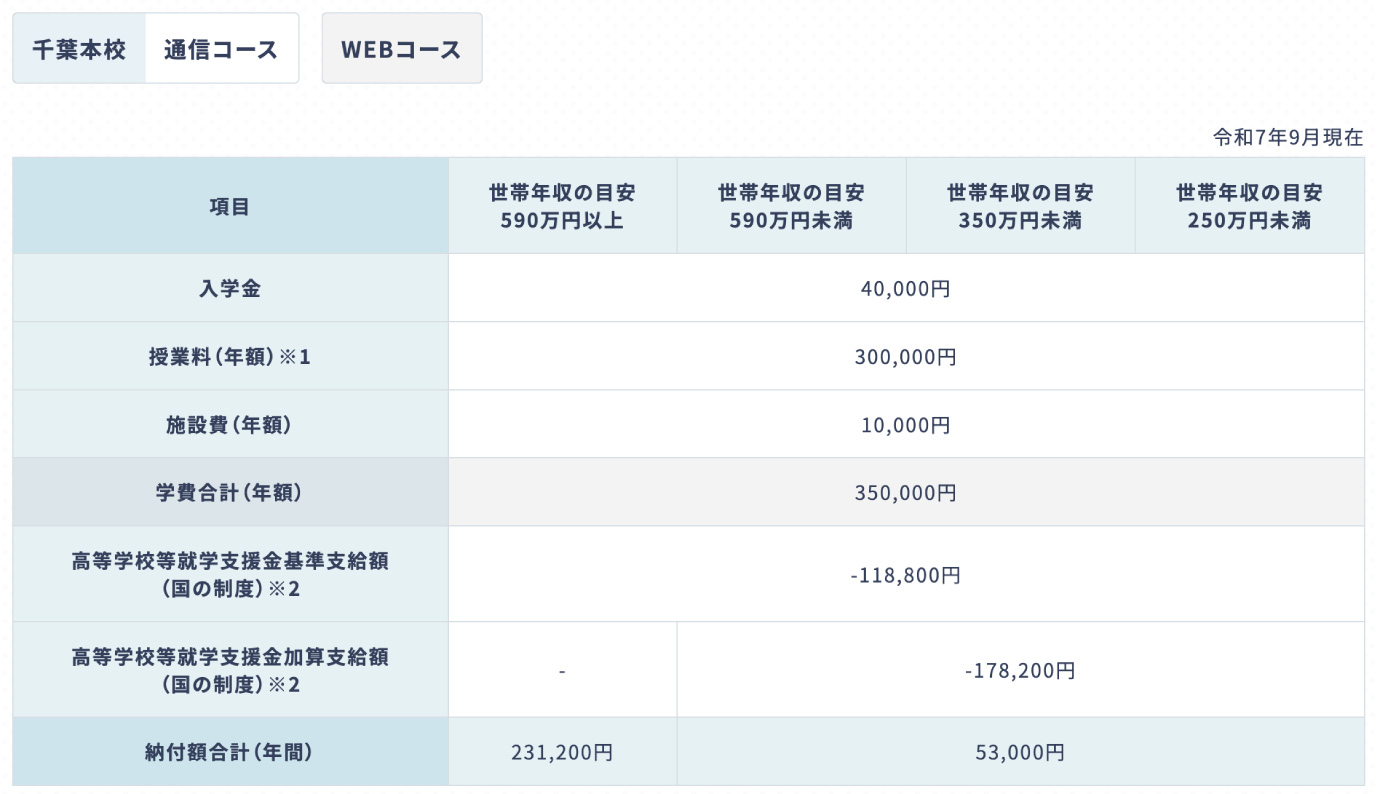Viewport: 1380px width, 794px height.
Task: Click the 入学金 row label
Action: pyautogui.click(x=230, y=289)
